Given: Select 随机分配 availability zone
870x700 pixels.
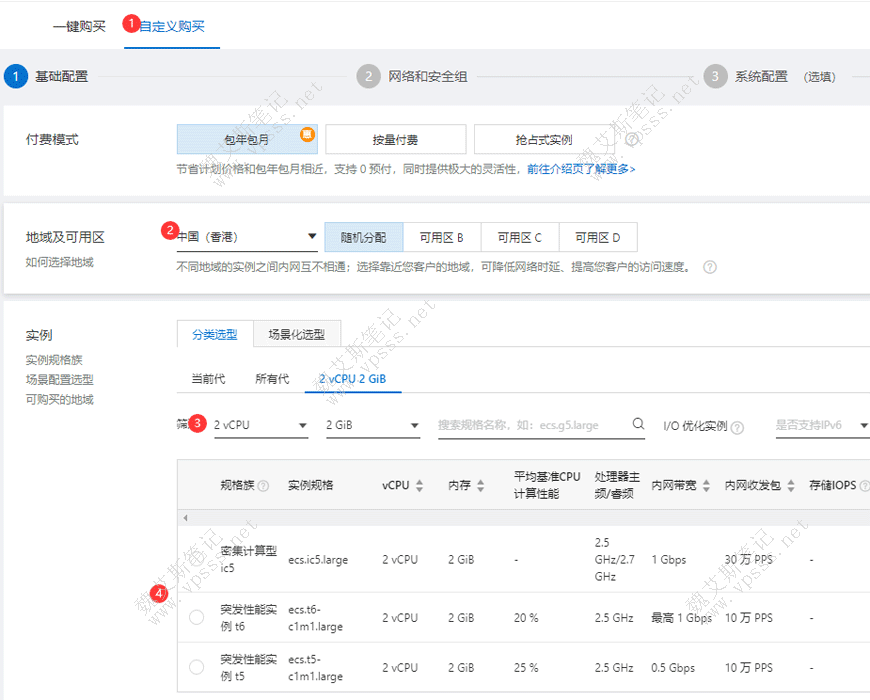Looking at the screenshot, I should click(363, 237).
